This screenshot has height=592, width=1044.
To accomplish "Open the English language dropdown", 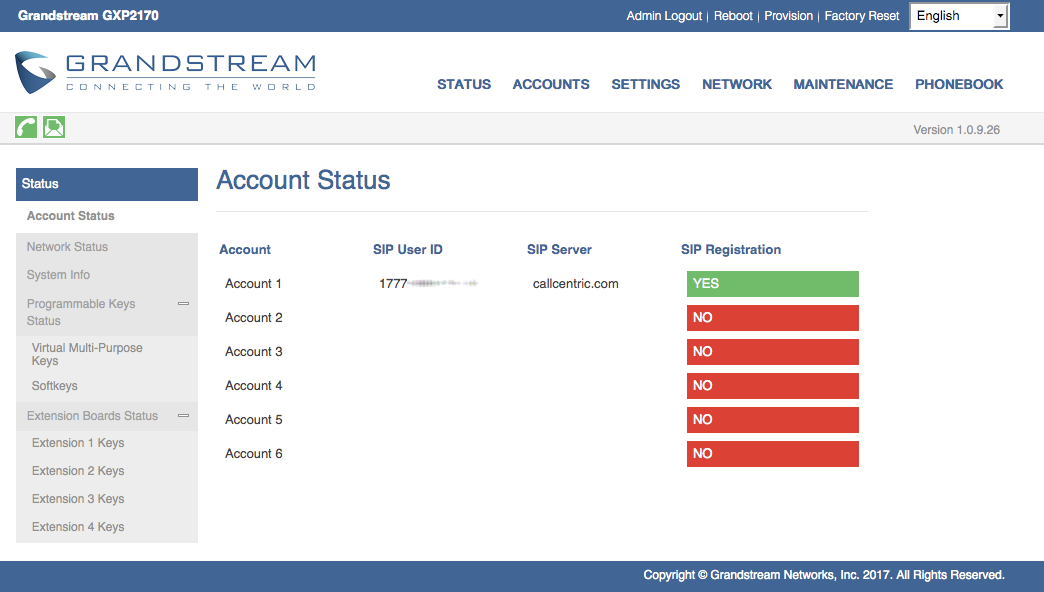I will click(x=959, y=16).
